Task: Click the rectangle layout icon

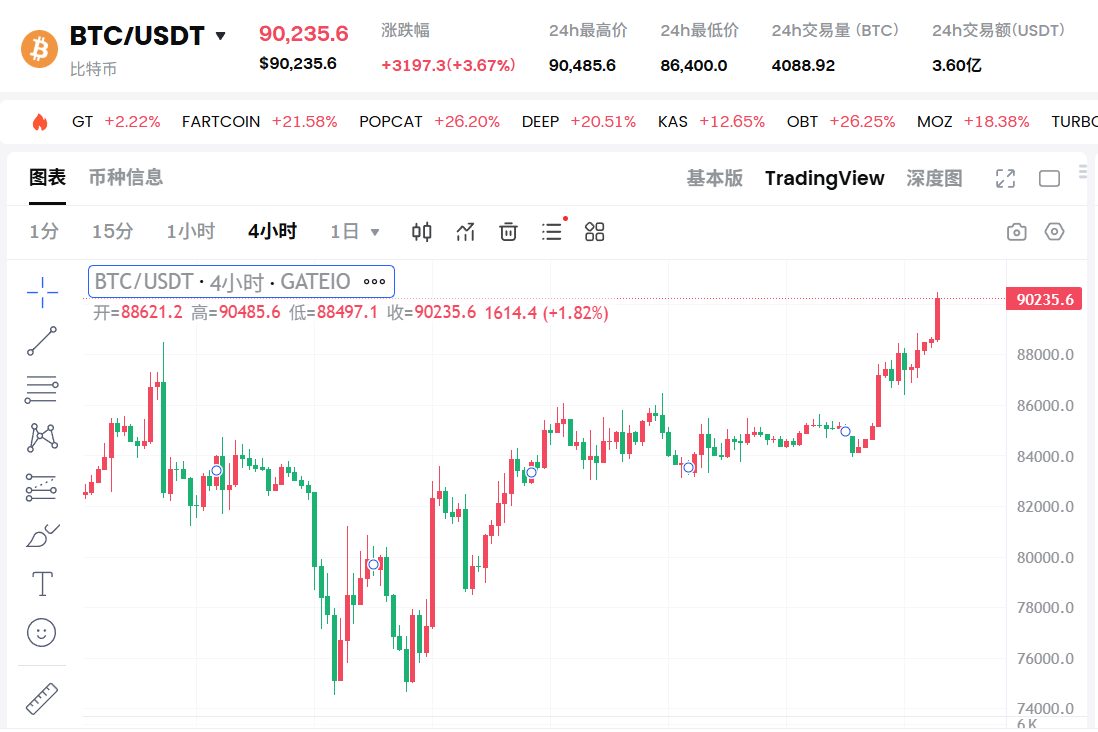Action: pos(1049,179)
